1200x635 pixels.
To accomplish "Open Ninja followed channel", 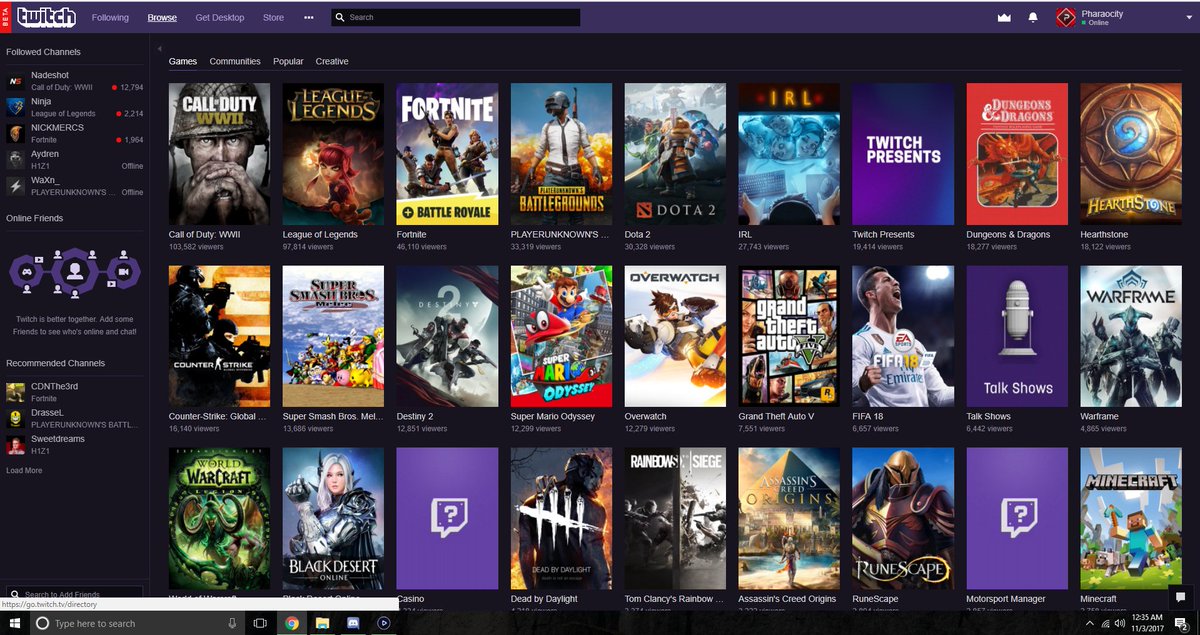I will point(75,107).
